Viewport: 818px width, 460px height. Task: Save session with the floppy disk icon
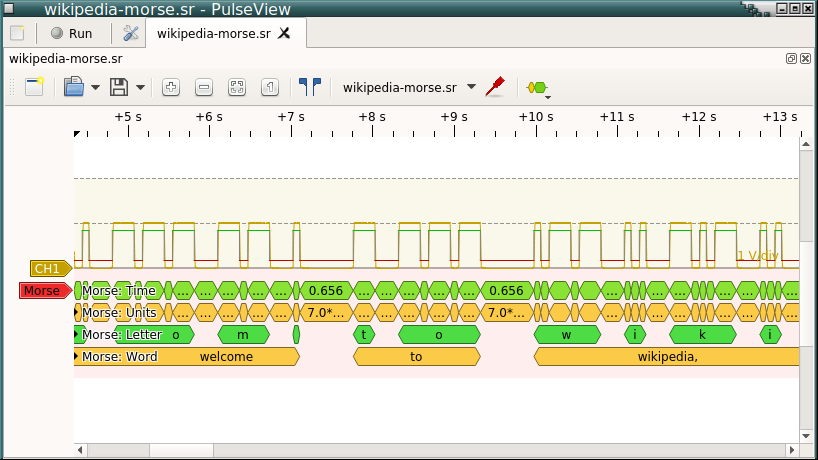119,87
